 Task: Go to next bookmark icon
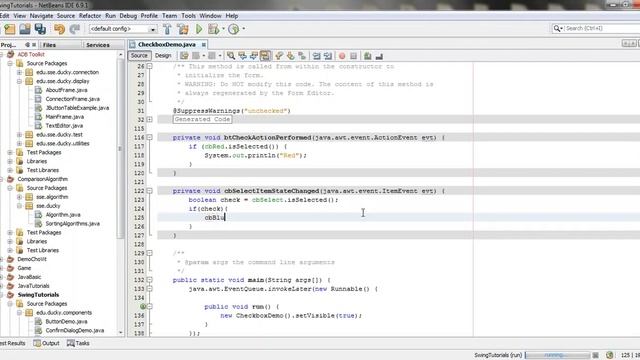[x=291, y=56]
